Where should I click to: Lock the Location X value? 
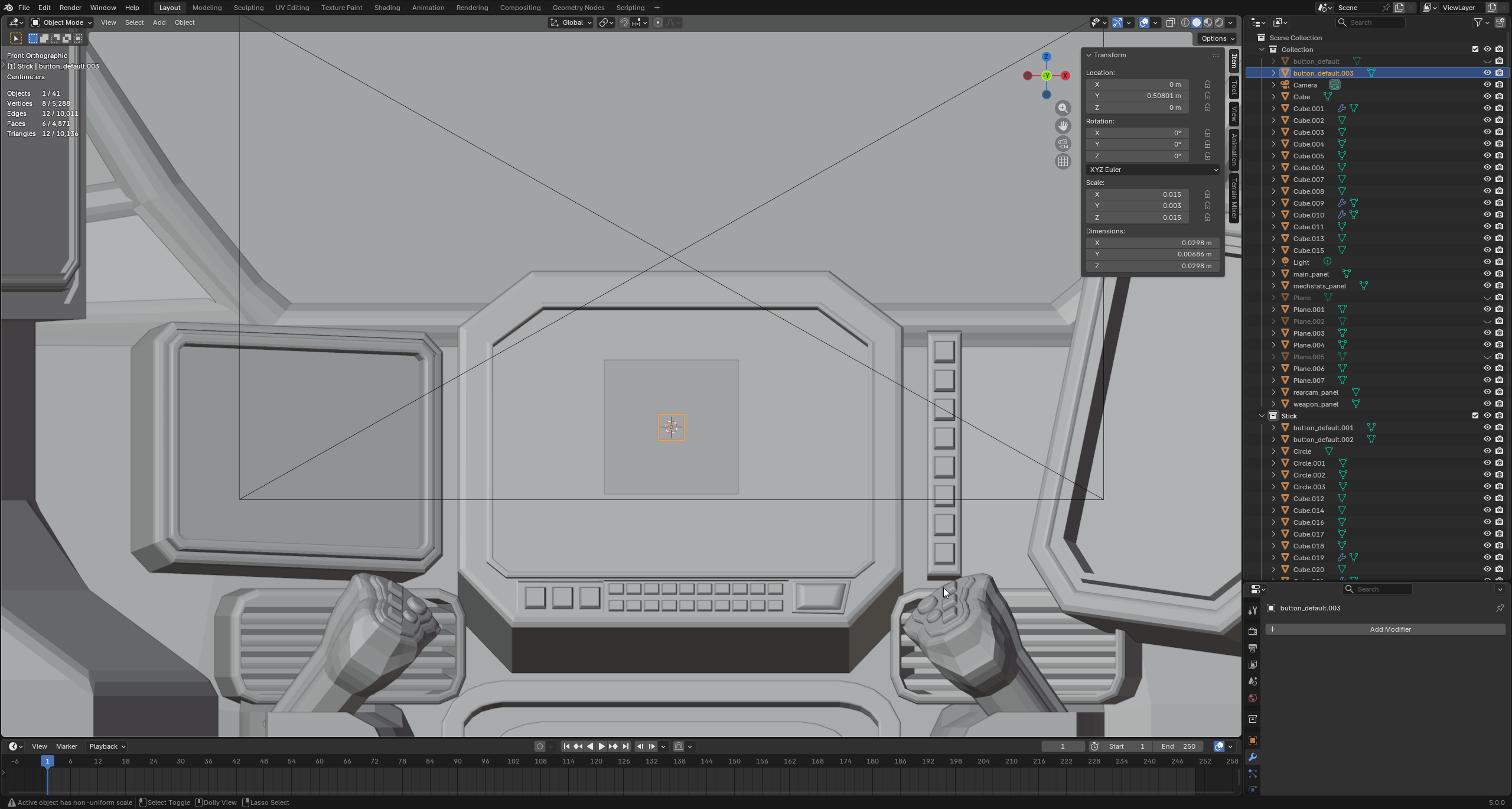1208,85
